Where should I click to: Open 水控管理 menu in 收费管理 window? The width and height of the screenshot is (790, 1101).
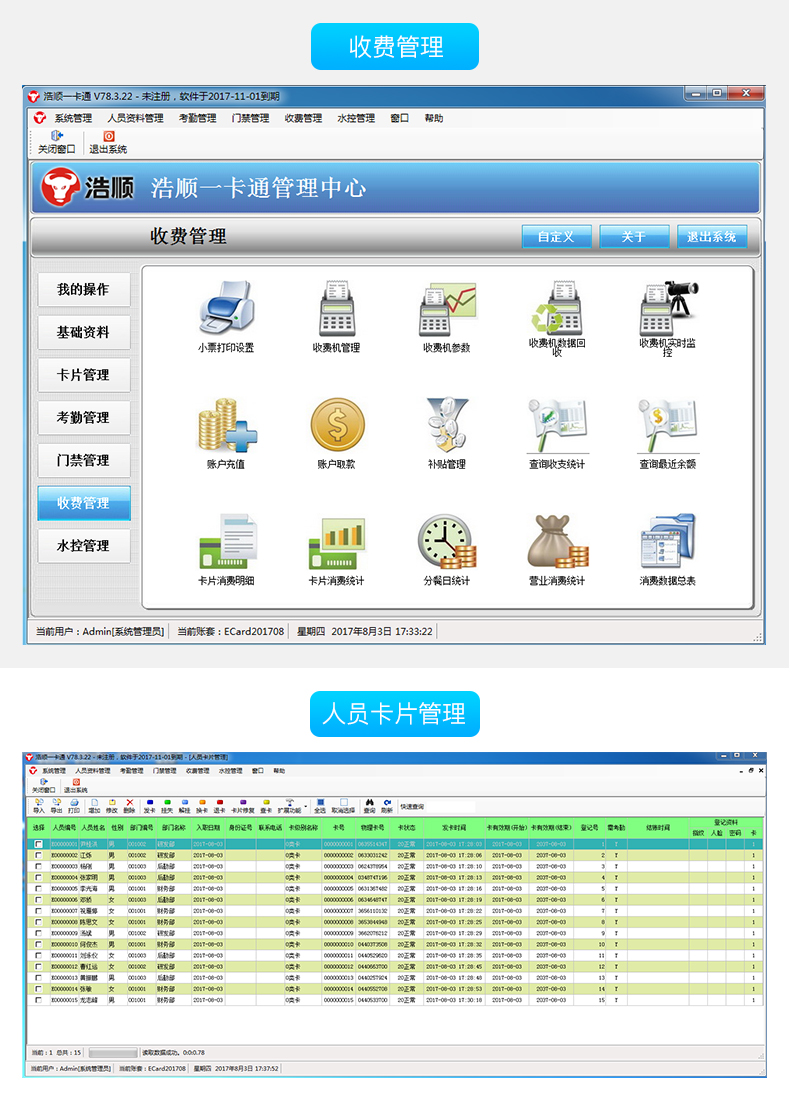point(356,118)
